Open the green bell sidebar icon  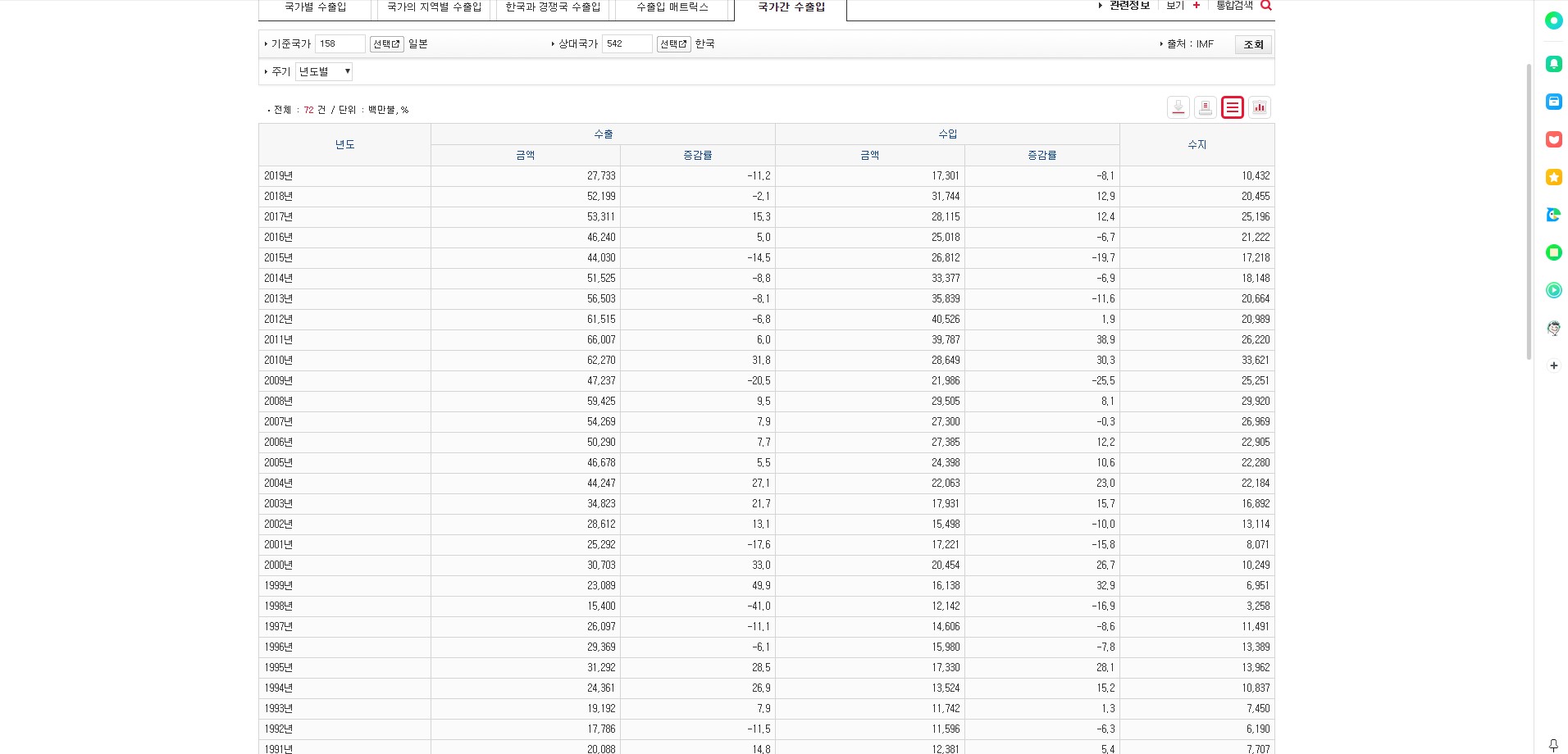point(1553,64)
